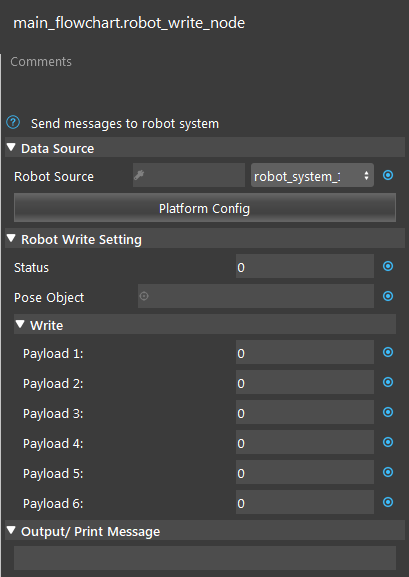The image size is (409, 577).
Task: Click the Robot Source link text field
Action: [x=189, y=175]
